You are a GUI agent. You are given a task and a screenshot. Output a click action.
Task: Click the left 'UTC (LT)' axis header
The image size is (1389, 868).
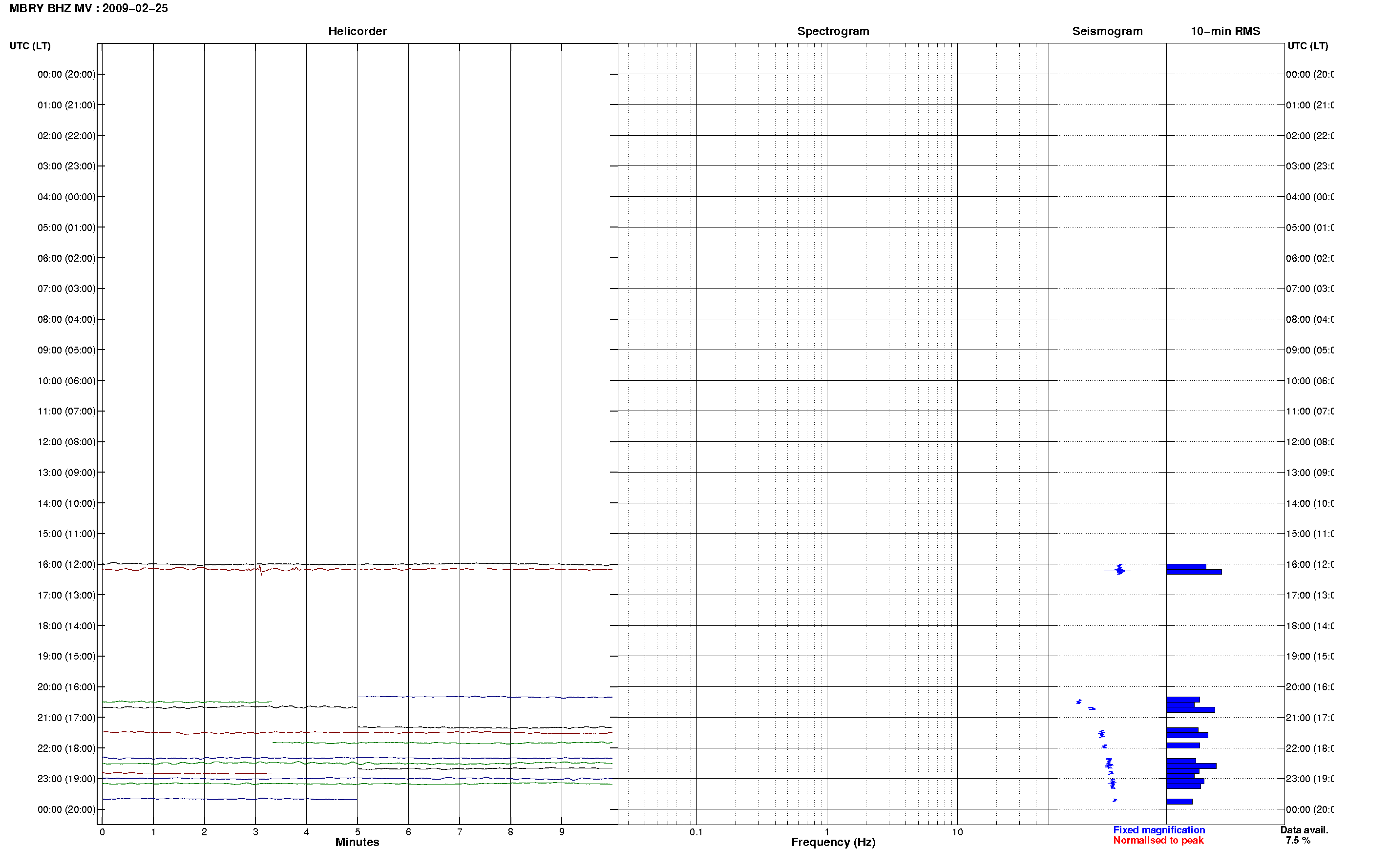[x=30, y=45]
